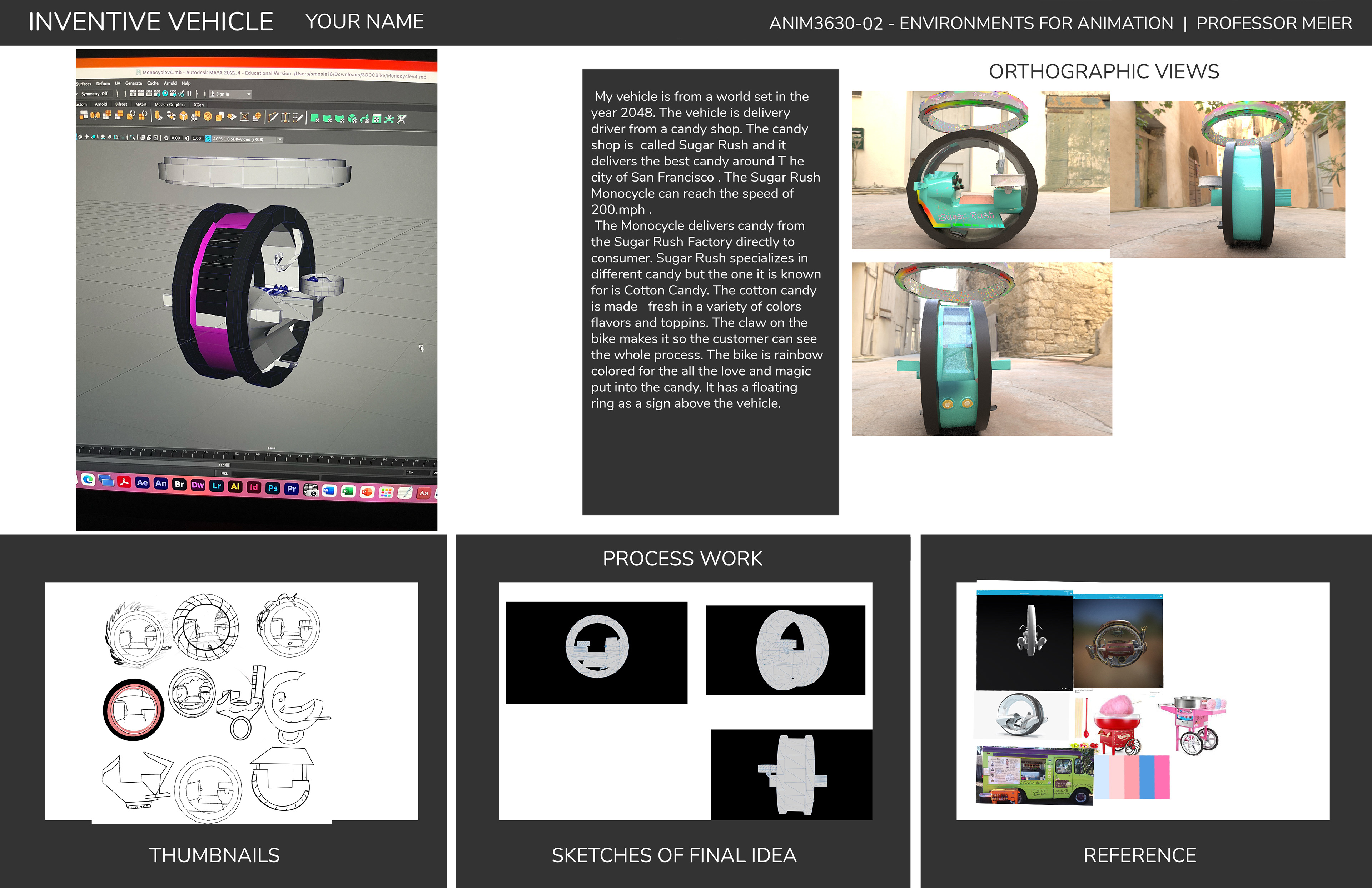The height and width of the screenshot is (888, 1372).
Task: Switch to the MASH shelf tab
Action: (141, 104)
